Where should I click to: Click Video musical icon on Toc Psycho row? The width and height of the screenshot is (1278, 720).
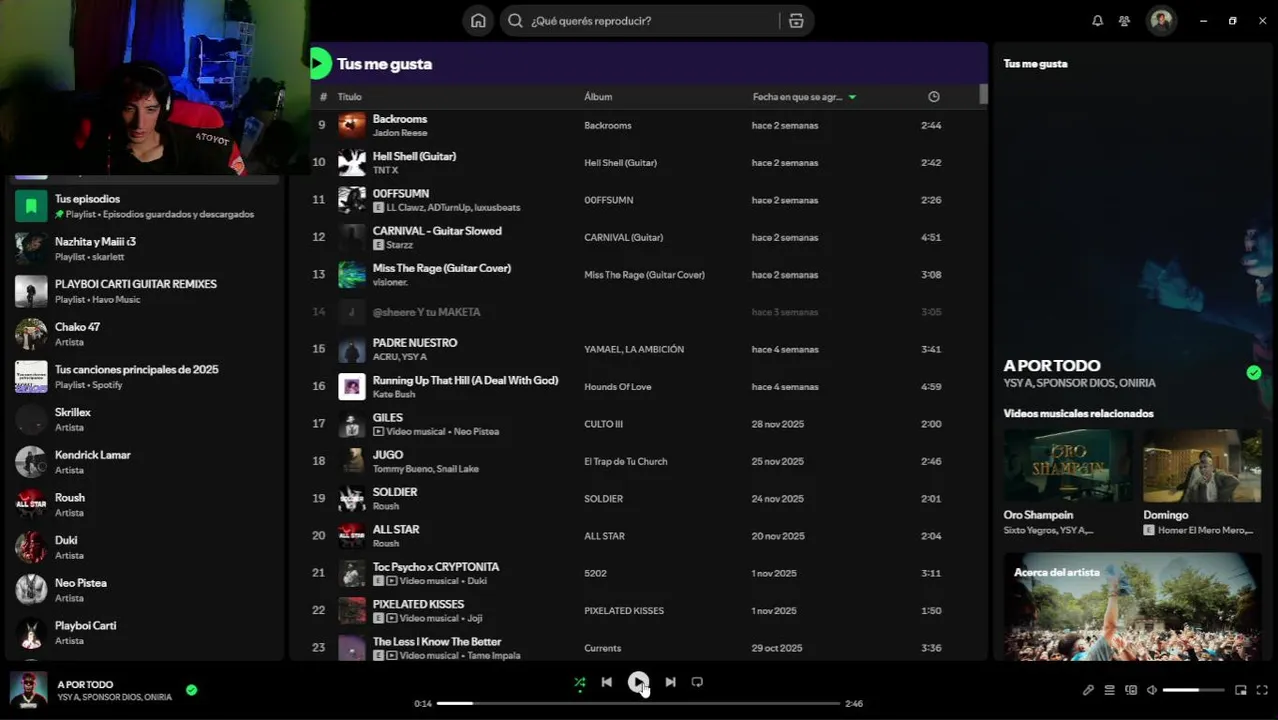[x=391, y=581]
